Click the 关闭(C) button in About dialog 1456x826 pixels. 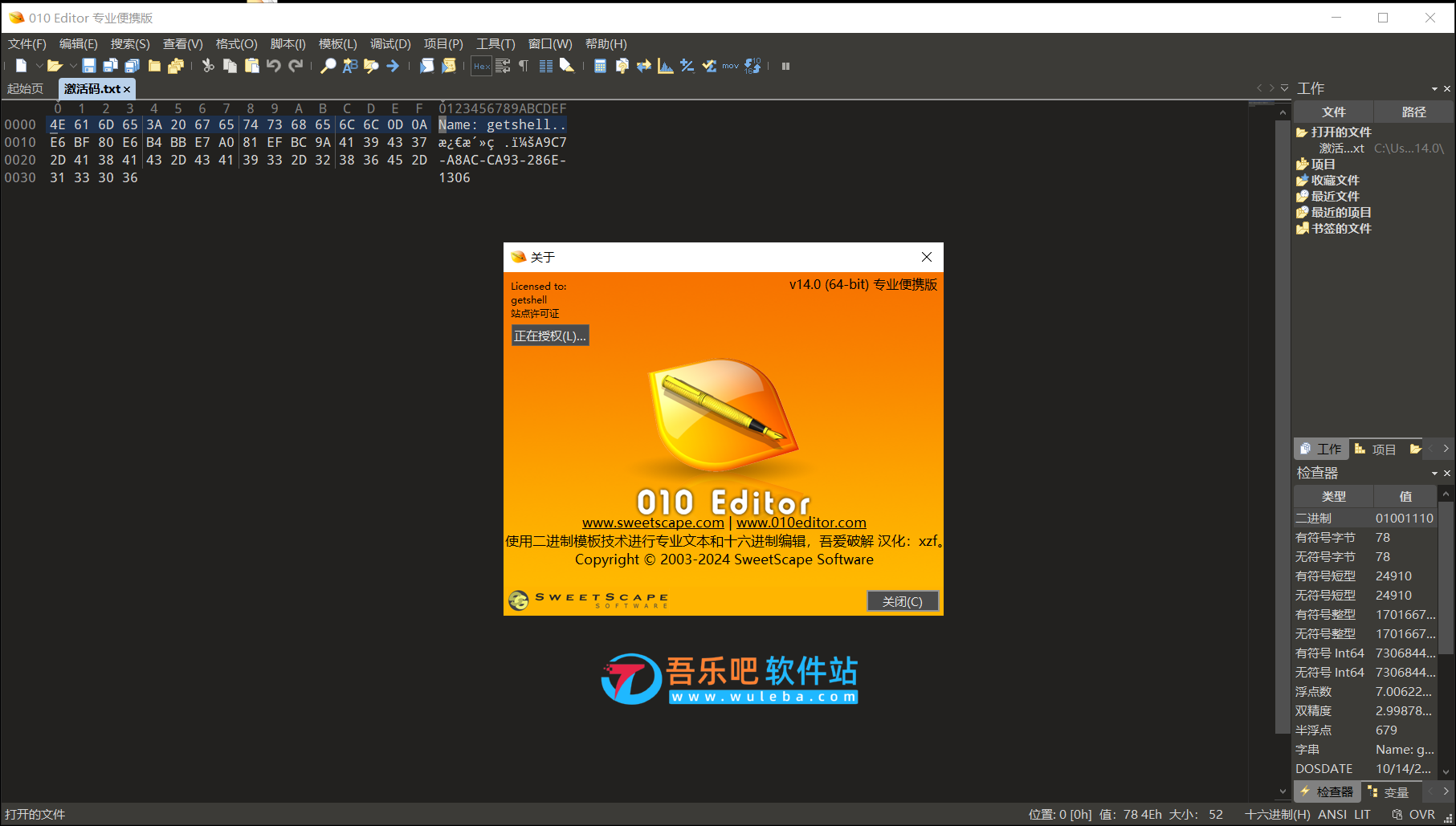[x=903, y=601]
